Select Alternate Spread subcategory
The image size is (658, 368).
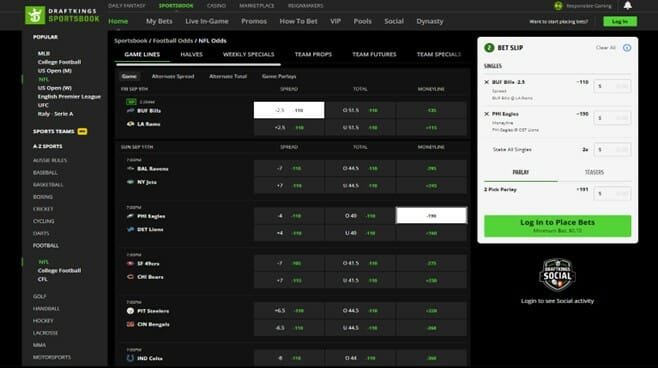(173, 76)
